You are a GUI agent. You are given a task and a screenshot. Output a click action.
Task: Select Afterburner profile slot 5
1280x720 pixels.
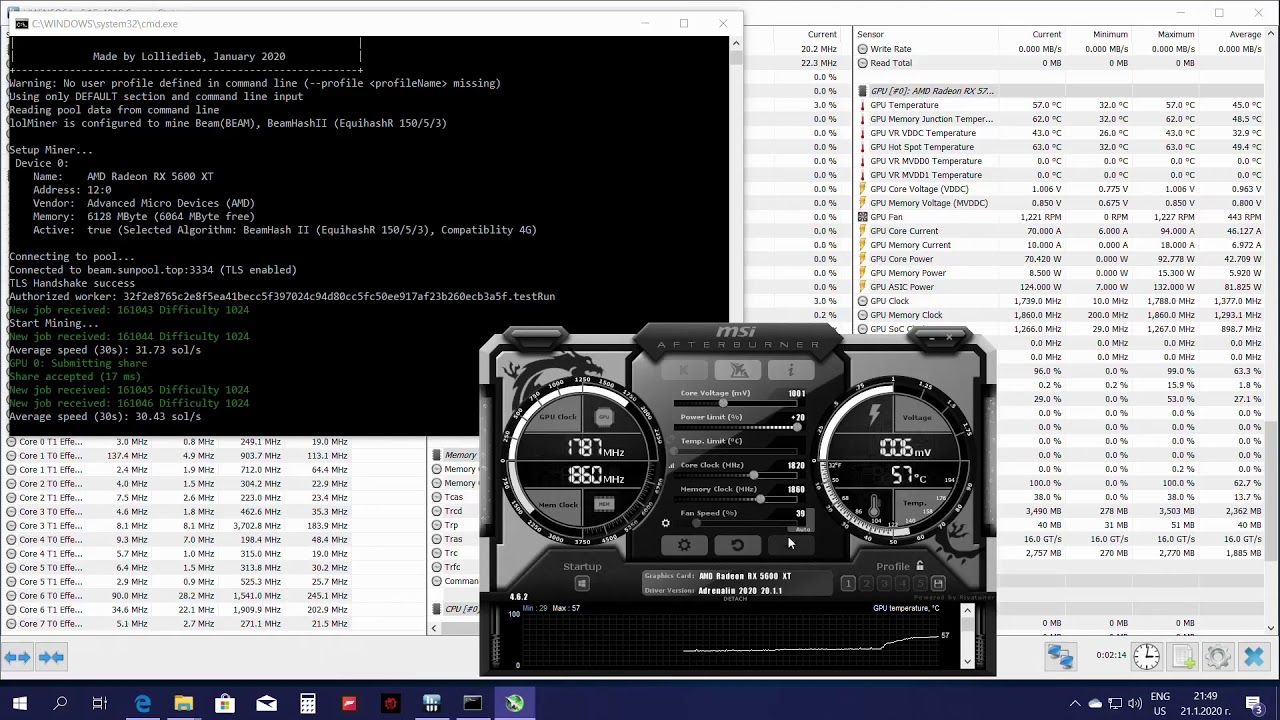coord(920,584)
